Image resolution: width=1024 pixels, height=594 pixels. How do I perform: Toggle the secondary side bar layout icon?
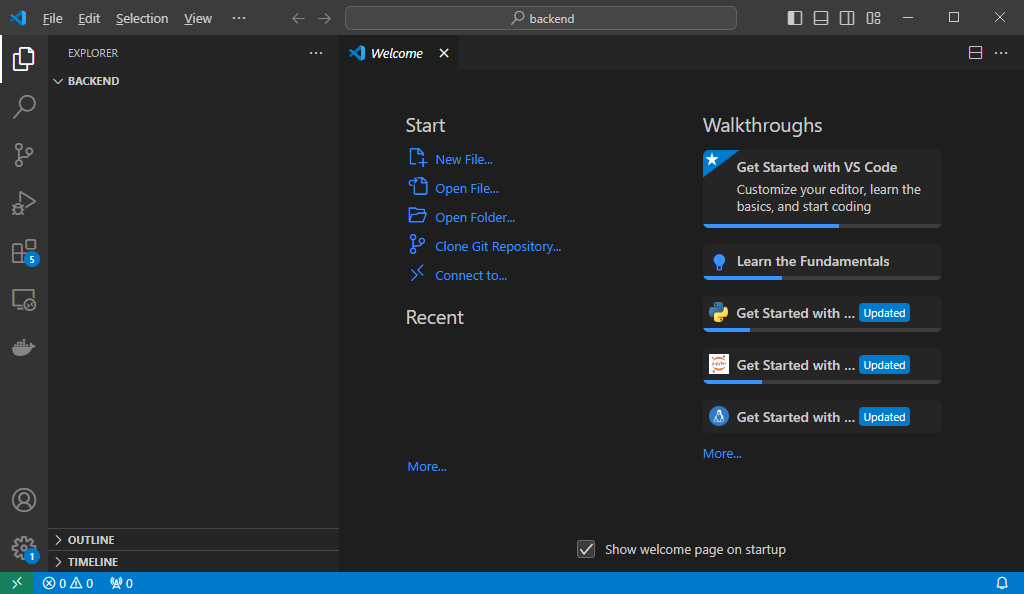pos(847,18)
